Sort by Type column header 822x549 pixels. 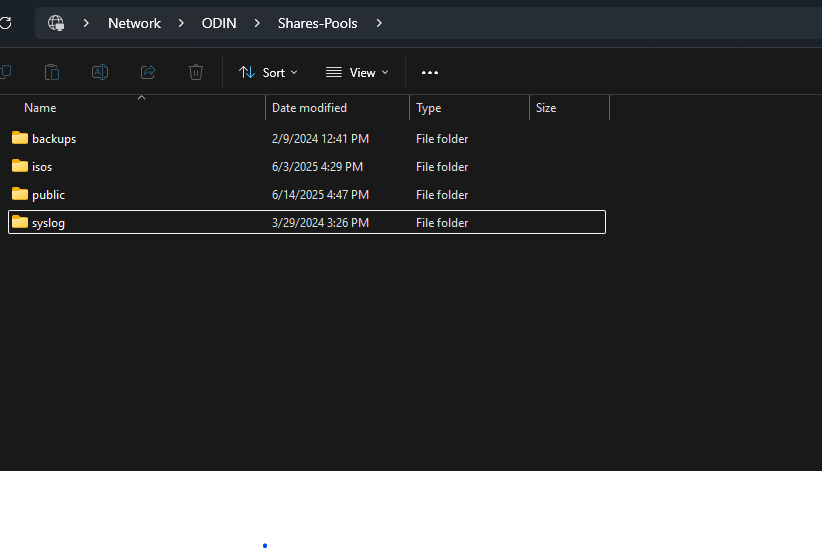(x=428, y=108)
